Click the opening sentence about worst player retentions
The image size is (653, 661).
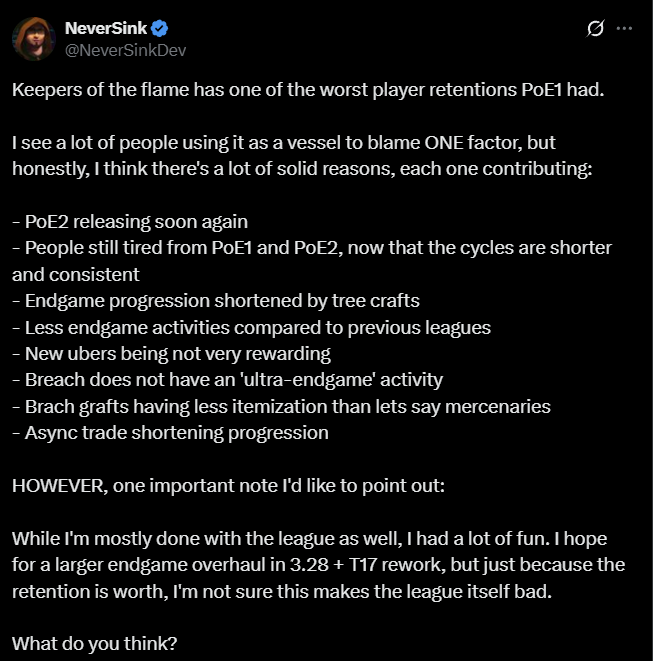(x=310, y=91)
